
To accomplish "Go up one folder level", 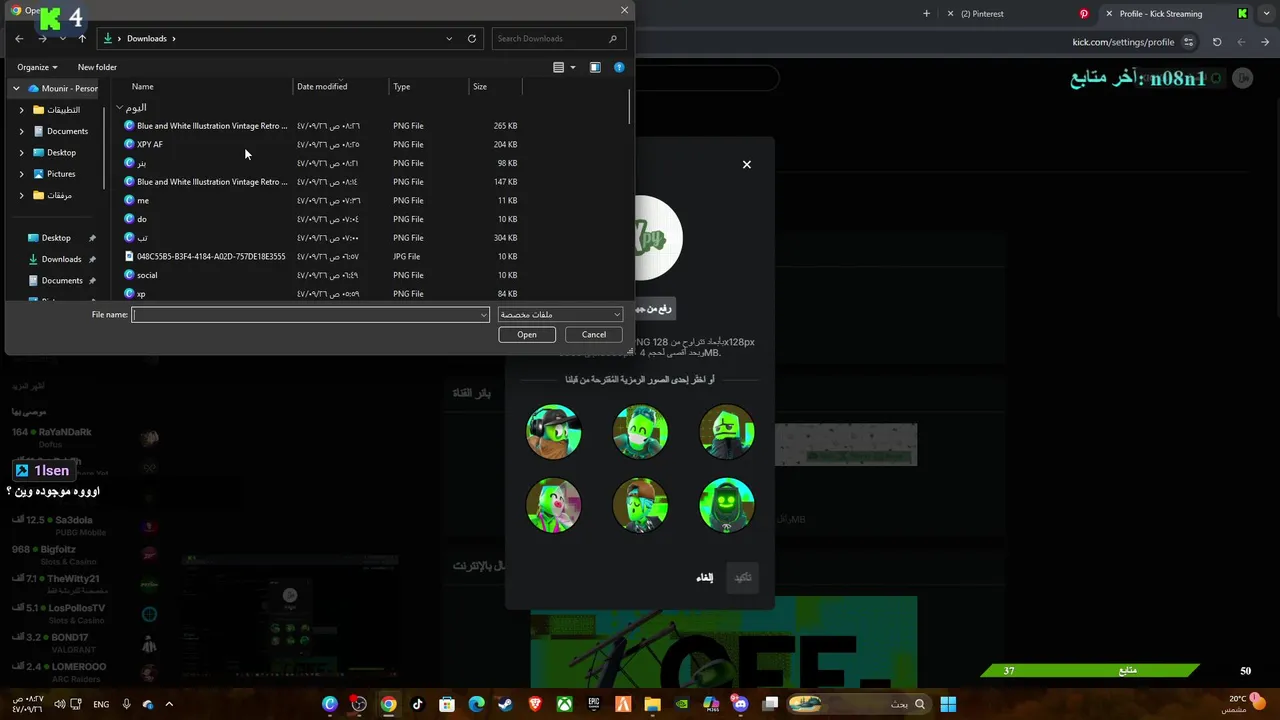I will tap(82, 38).
